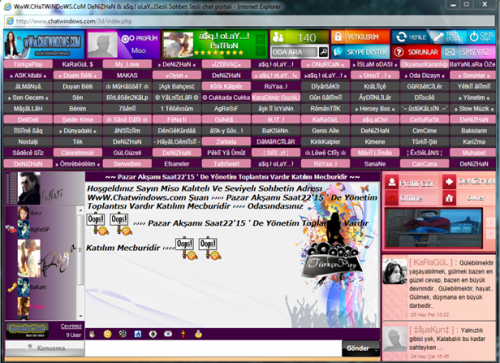The image size is (500, 363).
Task: Click the patron panel down arrow
Action: (261, 51)
